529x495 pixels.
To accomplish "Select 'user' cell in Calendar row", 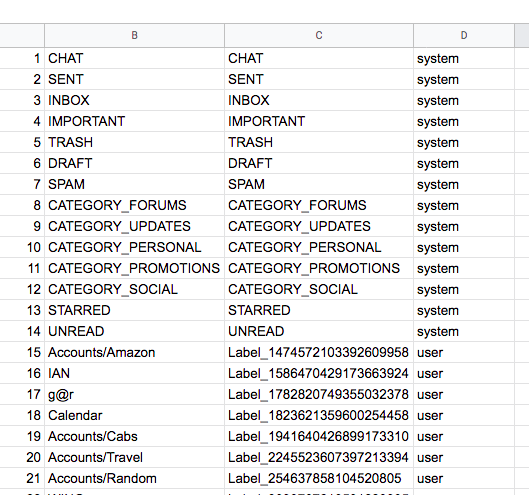I will 464,415.
